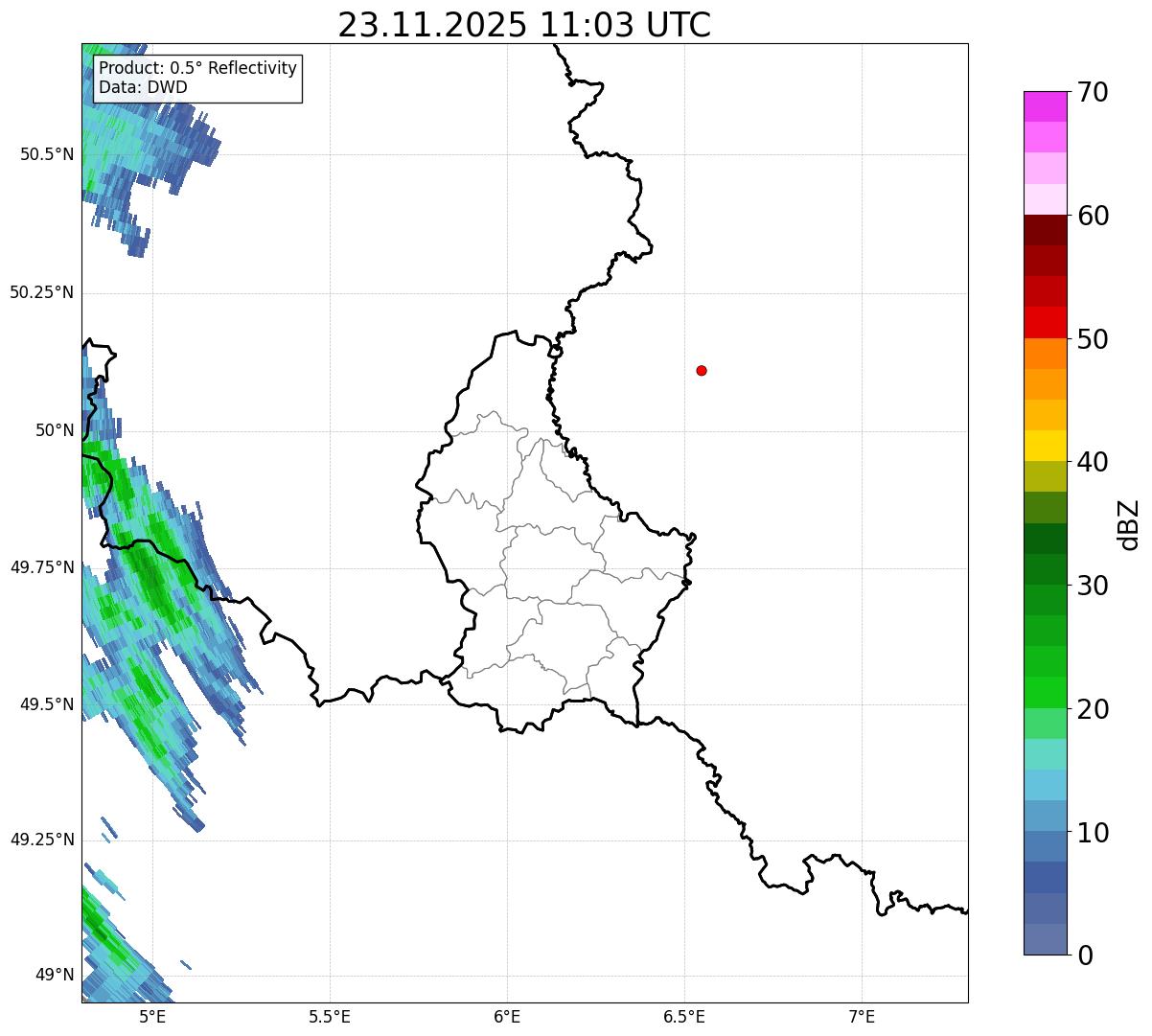Image resolution: width=1152 pixels, height=1036 pixels.
Task: Click the 49.75°N latitude label
Action: 41,567
